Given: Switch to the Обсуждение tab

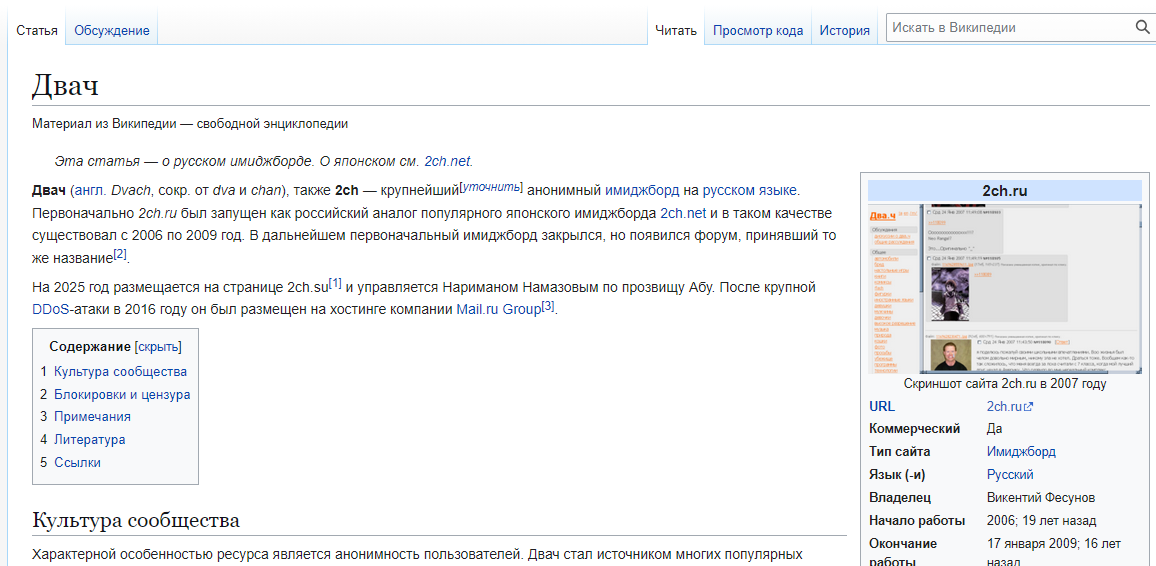Looking at the screenshot, I should [x=111, y=30].
